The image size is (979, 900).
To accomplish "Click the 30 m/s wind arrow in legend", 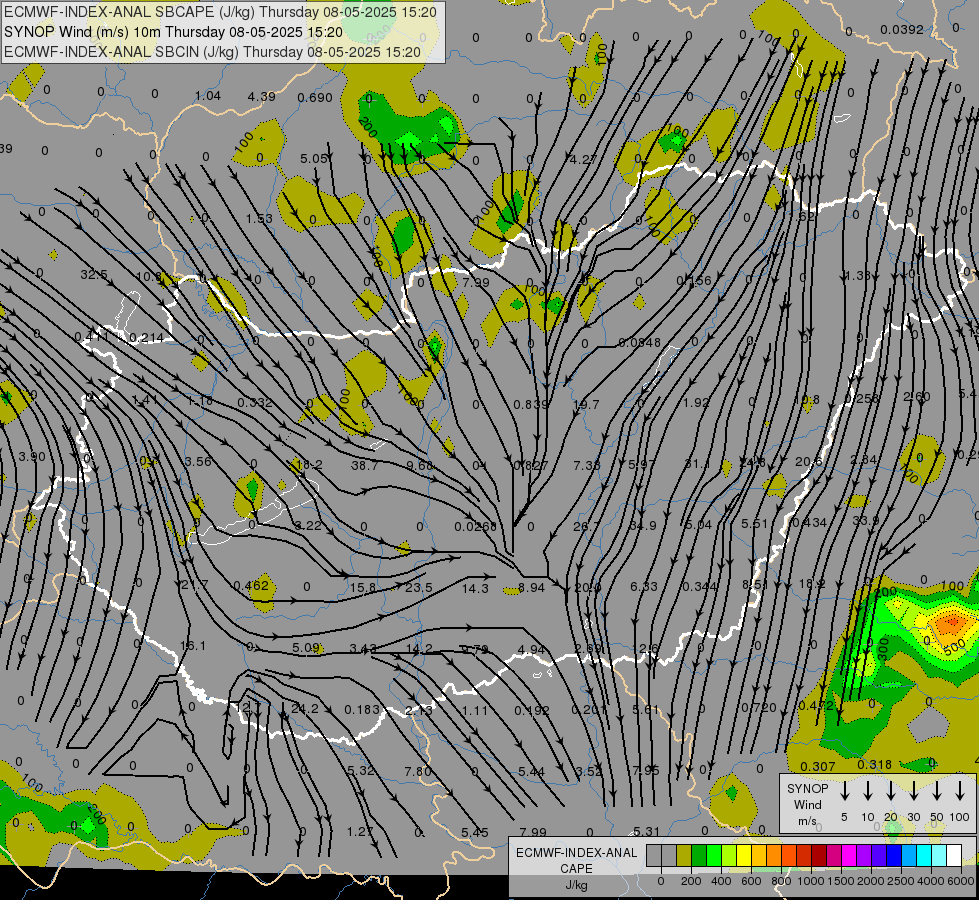I will (x=914, y=791).
